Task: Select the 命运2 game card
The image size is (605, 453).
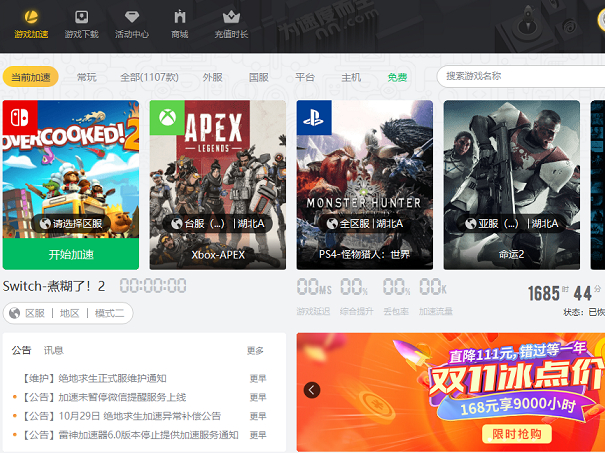Action: click(x=512, y=185)
